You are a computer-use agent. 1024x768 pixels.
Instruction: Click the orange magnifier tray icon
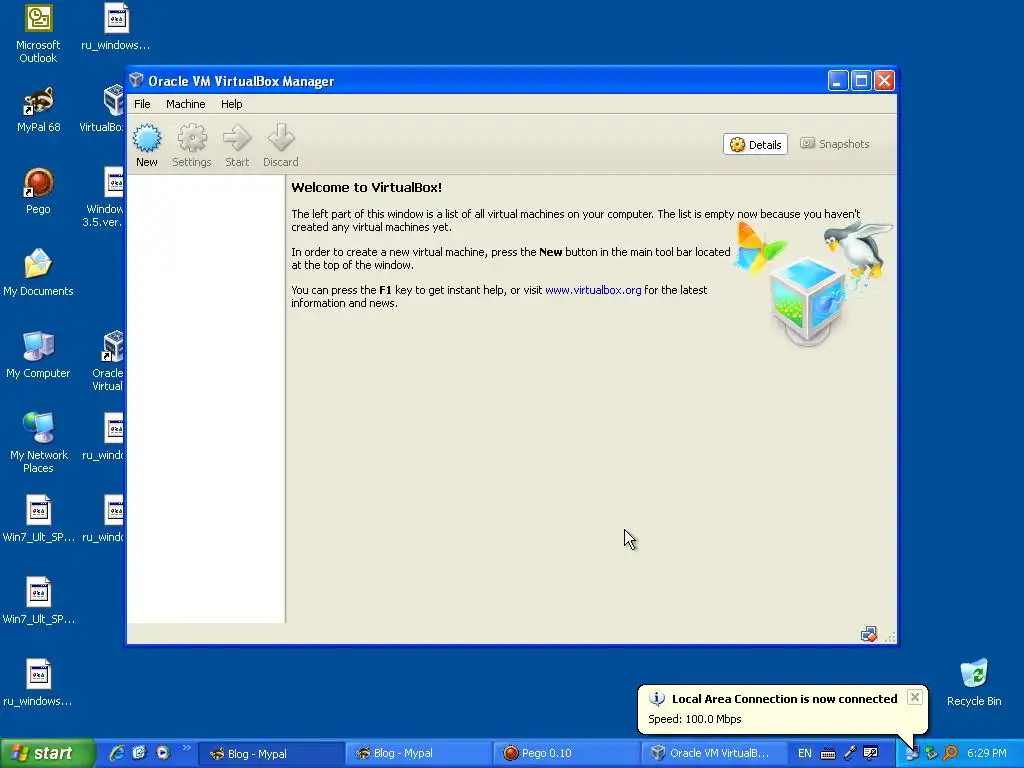950,754
